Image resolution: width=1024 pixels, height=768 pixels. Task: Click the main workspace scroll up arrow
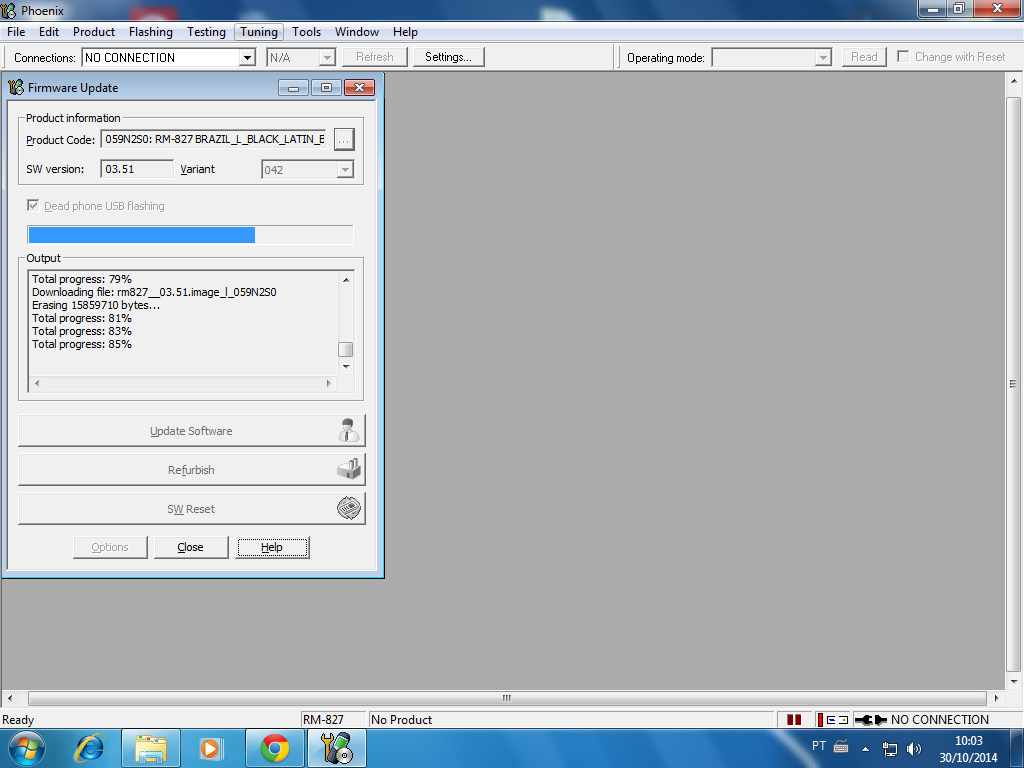pyautogui.click(x=1014, y=82)
